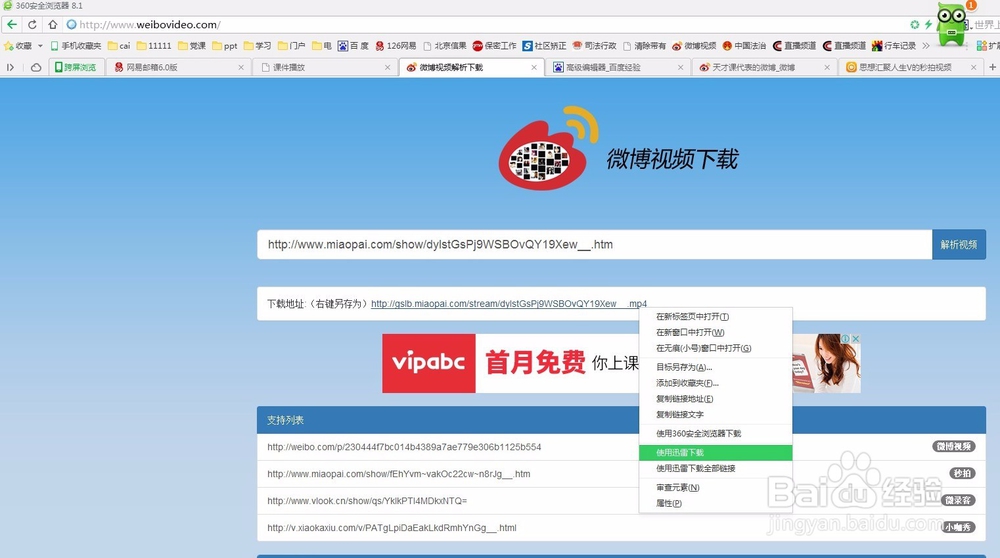Open the 清除带有 bookmark
The width and height of the screenshot is (1000, 558).
644,46
